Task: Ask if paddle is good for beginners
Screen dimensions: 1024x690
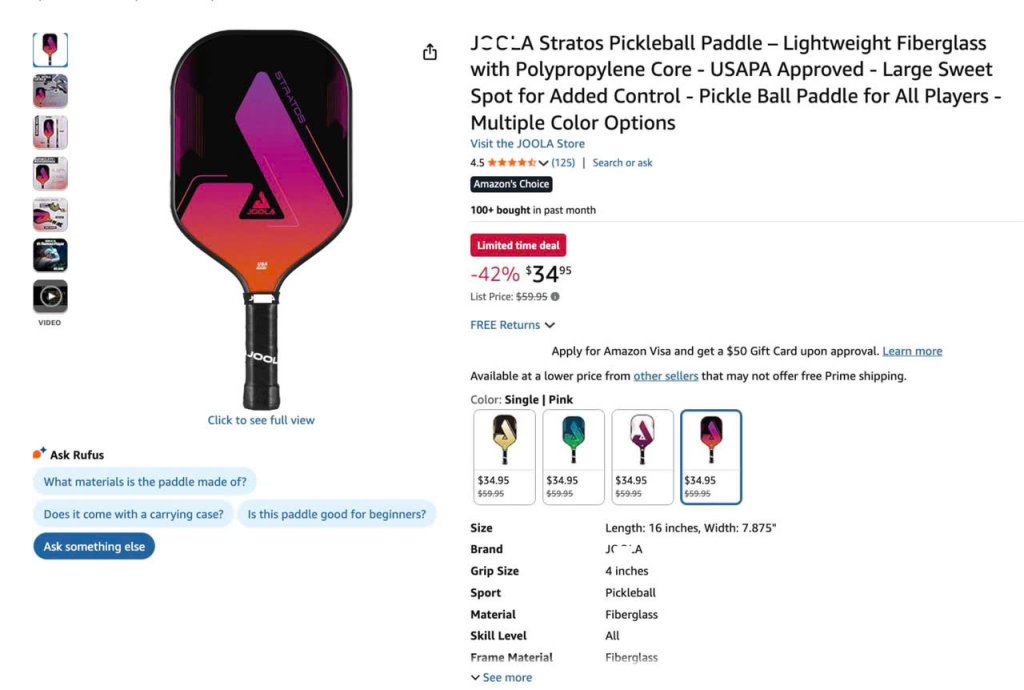Action: click(336, 514)
